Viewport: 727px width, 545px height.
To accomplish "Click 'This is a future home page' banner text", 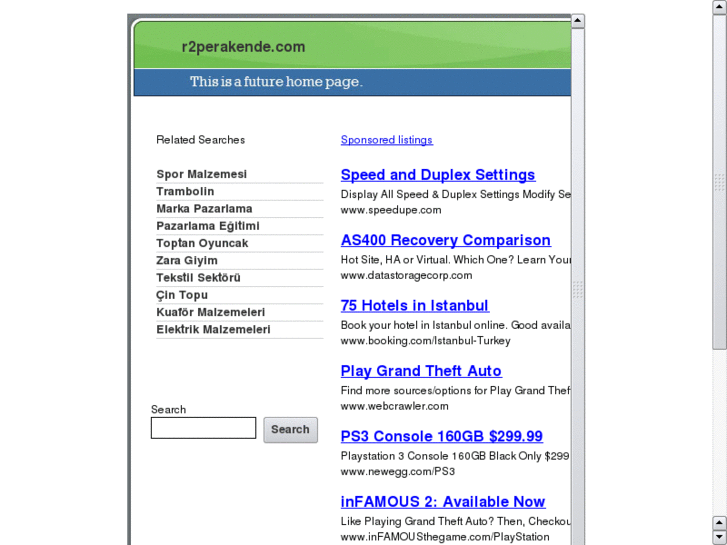I will pyautogui.click(x=276, y=82).
